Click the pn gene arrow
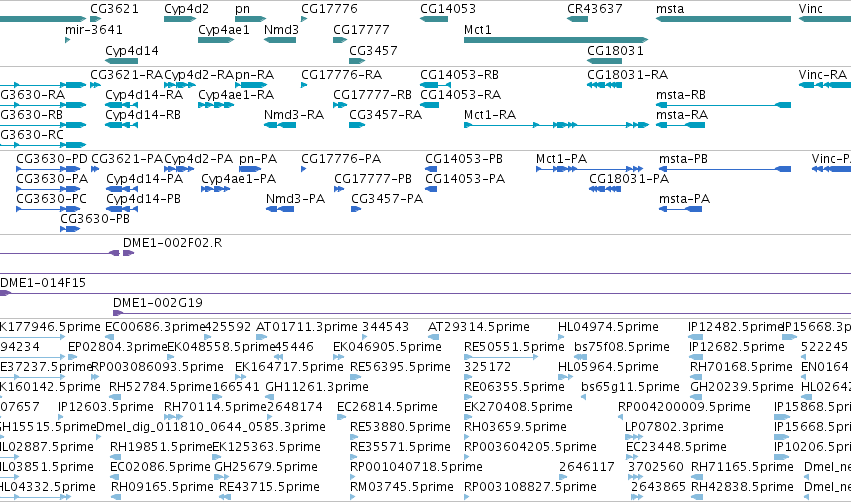The height and width of the screenshot is (502, 851). coord(250,19)
